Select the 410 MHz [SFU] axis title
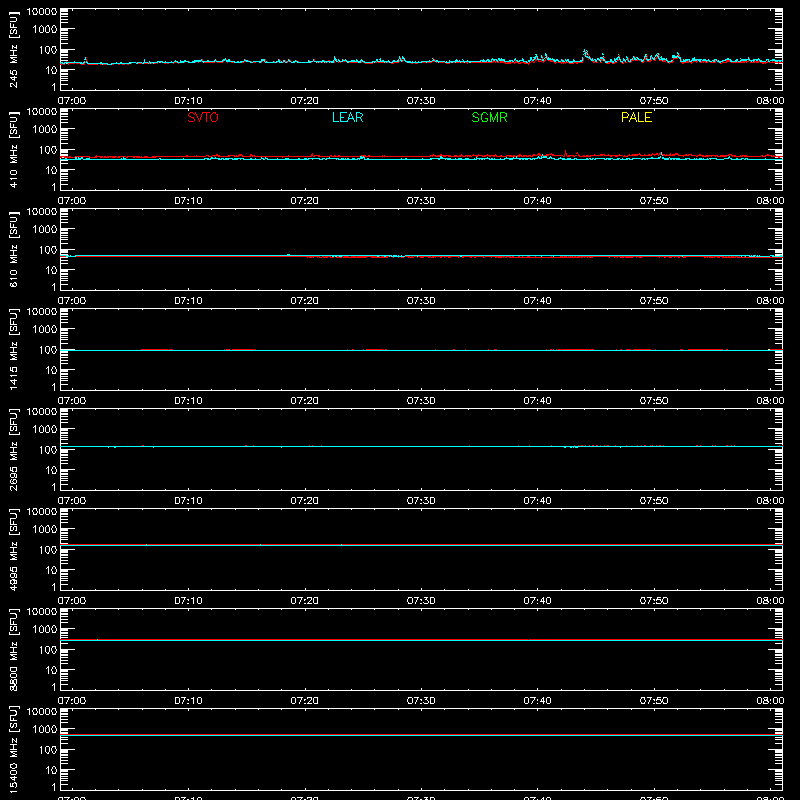 pos(13,149)
